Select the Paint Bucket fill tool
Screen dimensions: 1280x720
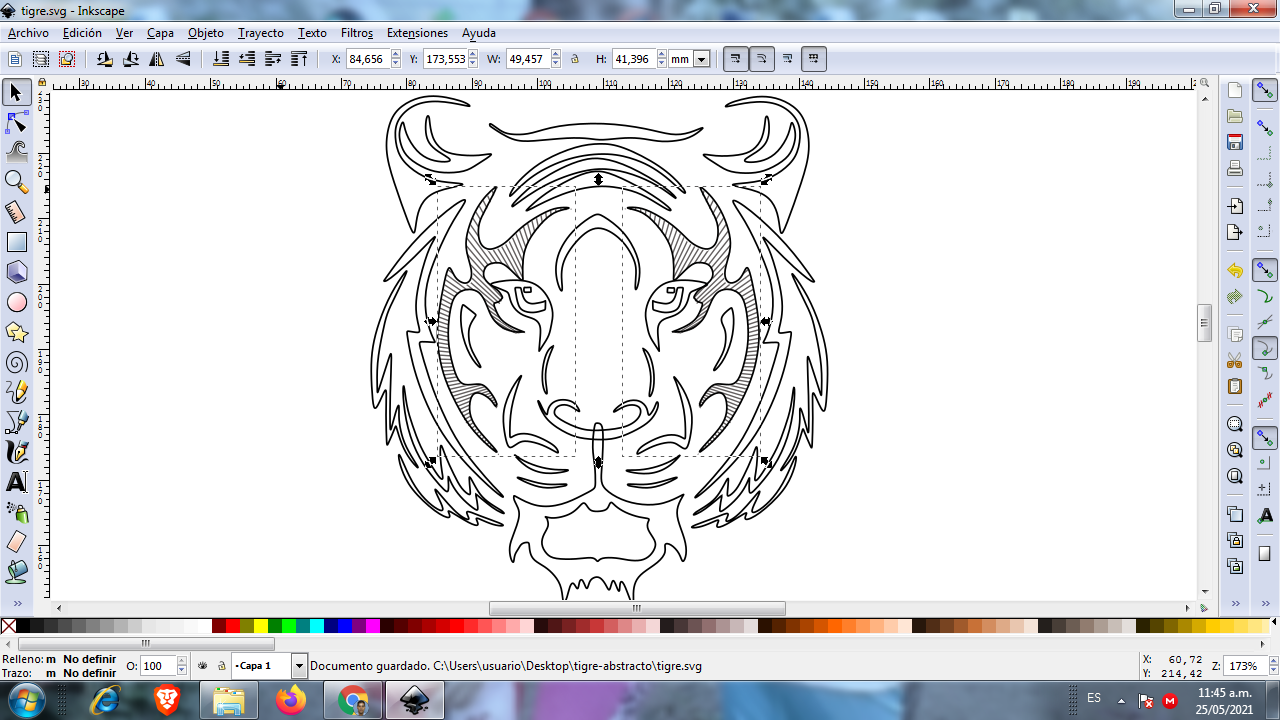(16, 572)
